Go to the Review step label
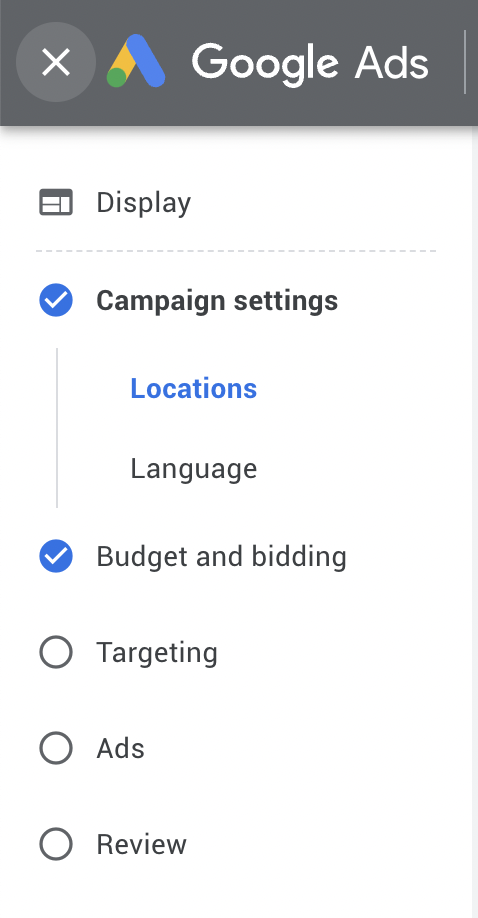The image size is (478, 918). click(x=141, y=844)
